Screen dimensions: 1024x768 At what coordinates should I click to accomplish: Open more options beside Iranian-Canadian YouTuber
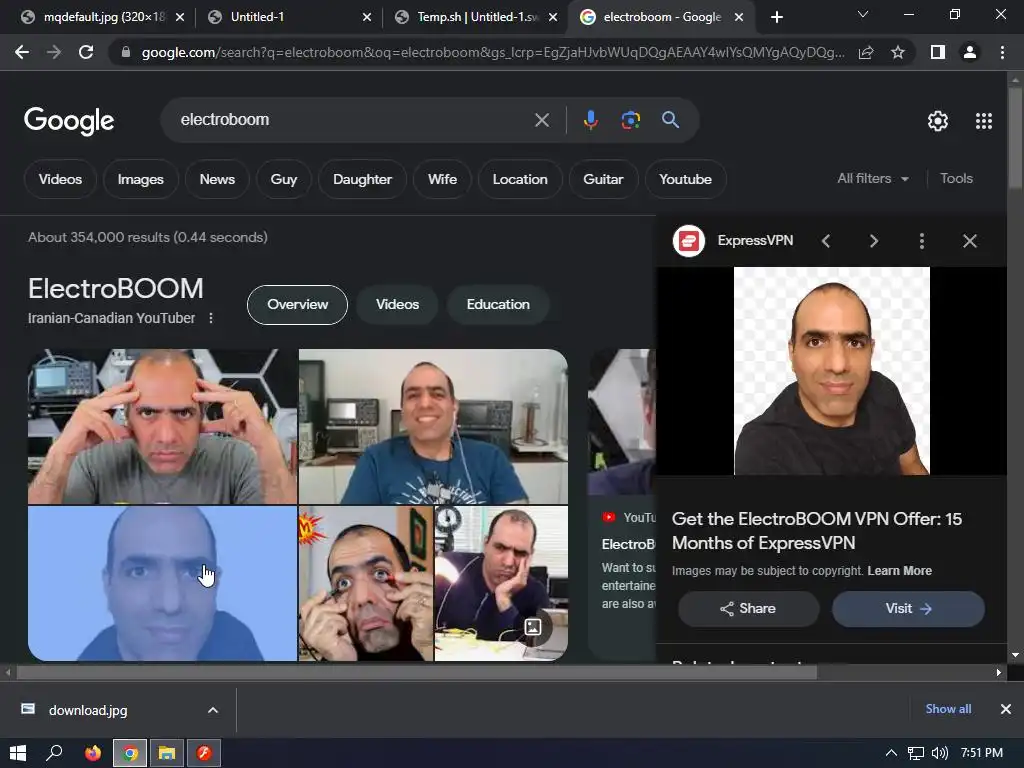click(210, 318)
